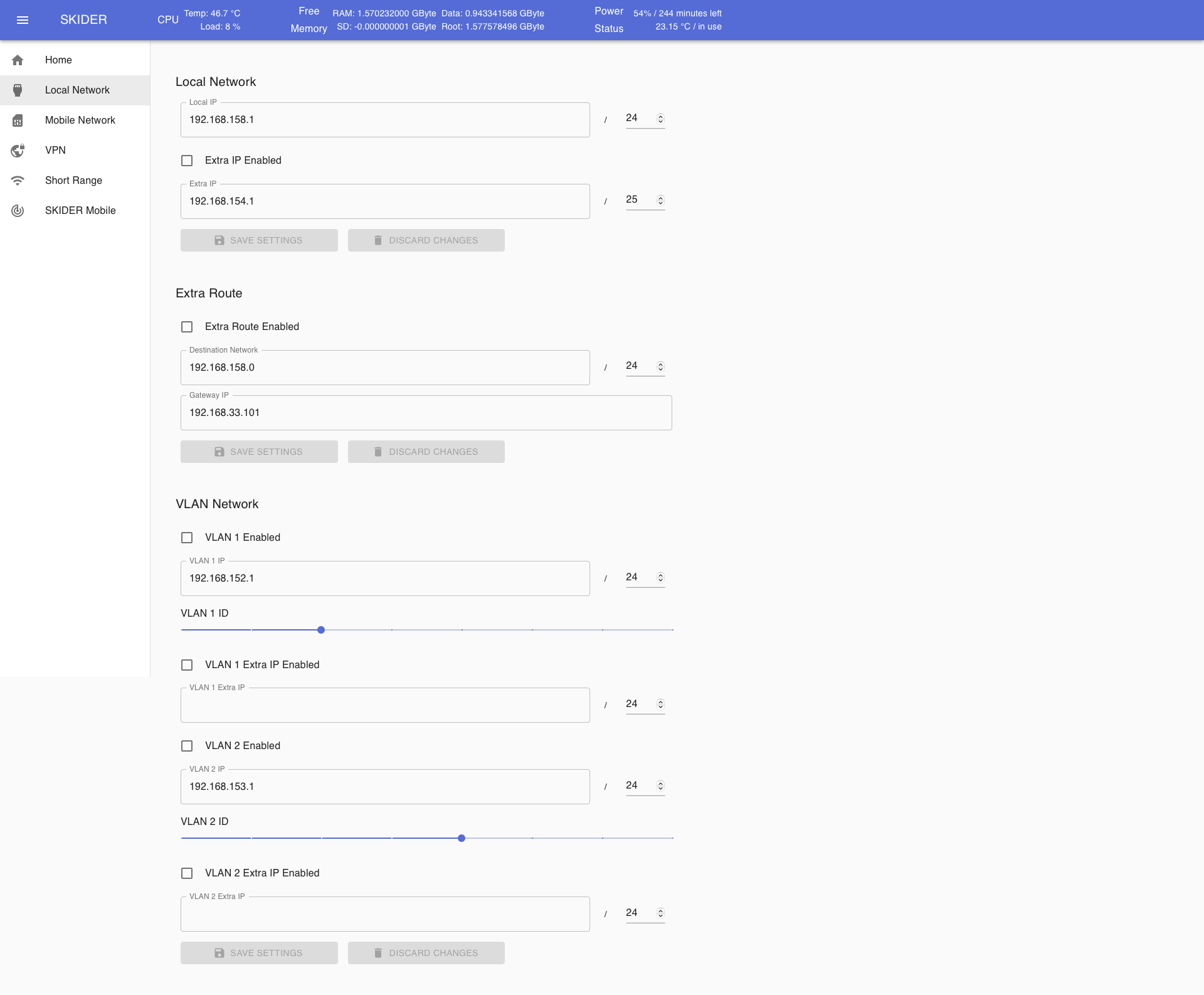Click the VLAN 1 ID slider handle
Screen dimensions: 1204x995
click(x=321, y=630)
